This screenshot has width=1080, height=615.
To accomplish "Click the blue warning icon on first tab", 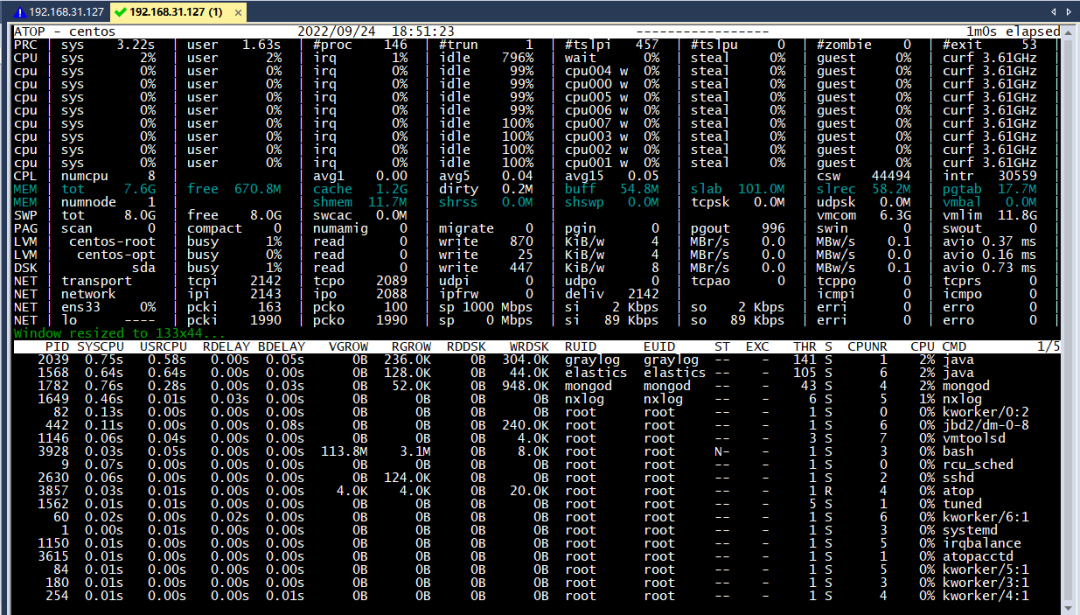I will [x=20, y=12].
